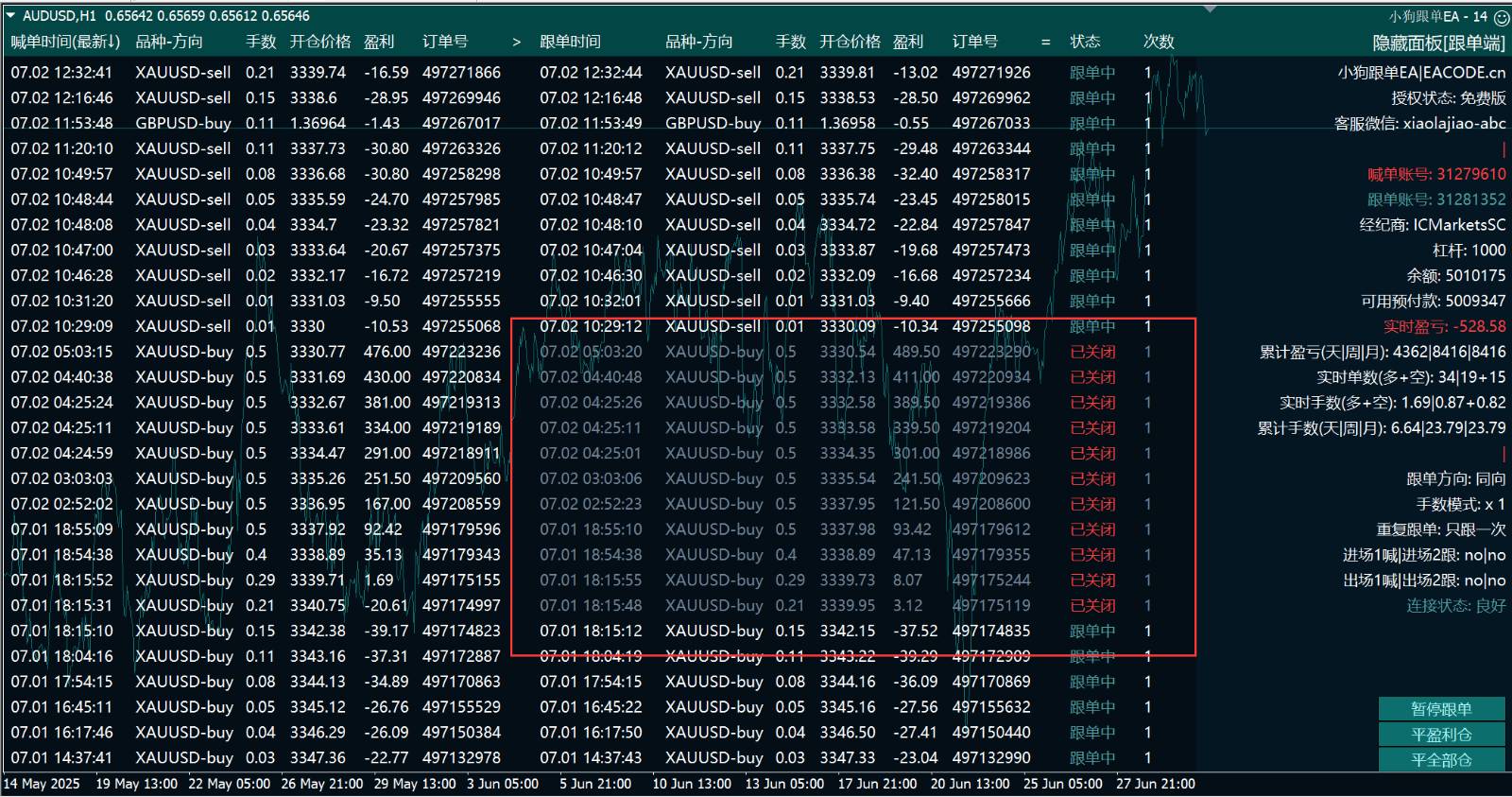Screen dimensions: 1512x797
Task: Click signal open price 3337.73
Action: tap(318, 148)
